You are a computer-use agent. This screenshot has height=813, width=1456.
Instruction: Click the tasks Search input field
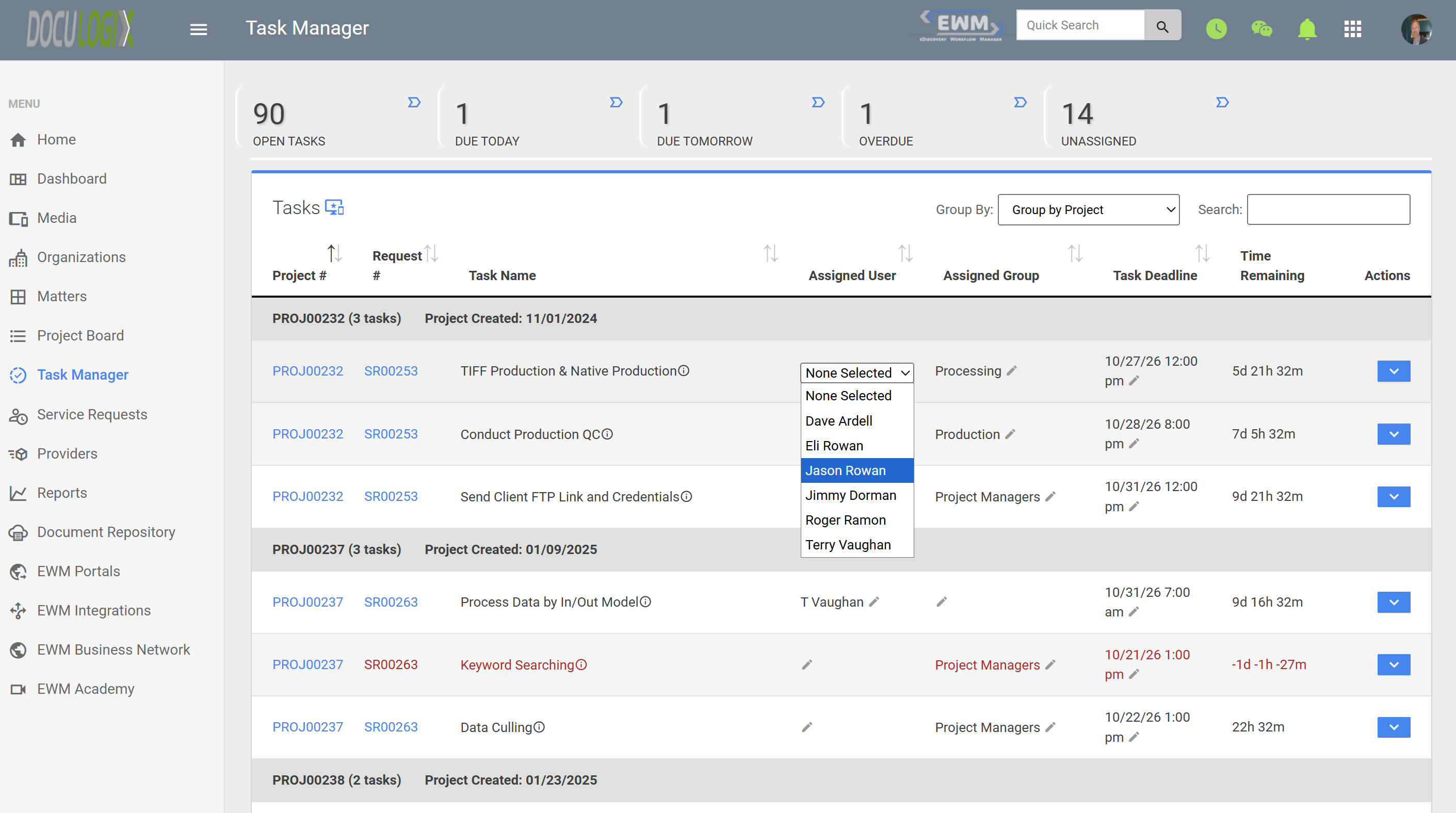pos(1328,209)
